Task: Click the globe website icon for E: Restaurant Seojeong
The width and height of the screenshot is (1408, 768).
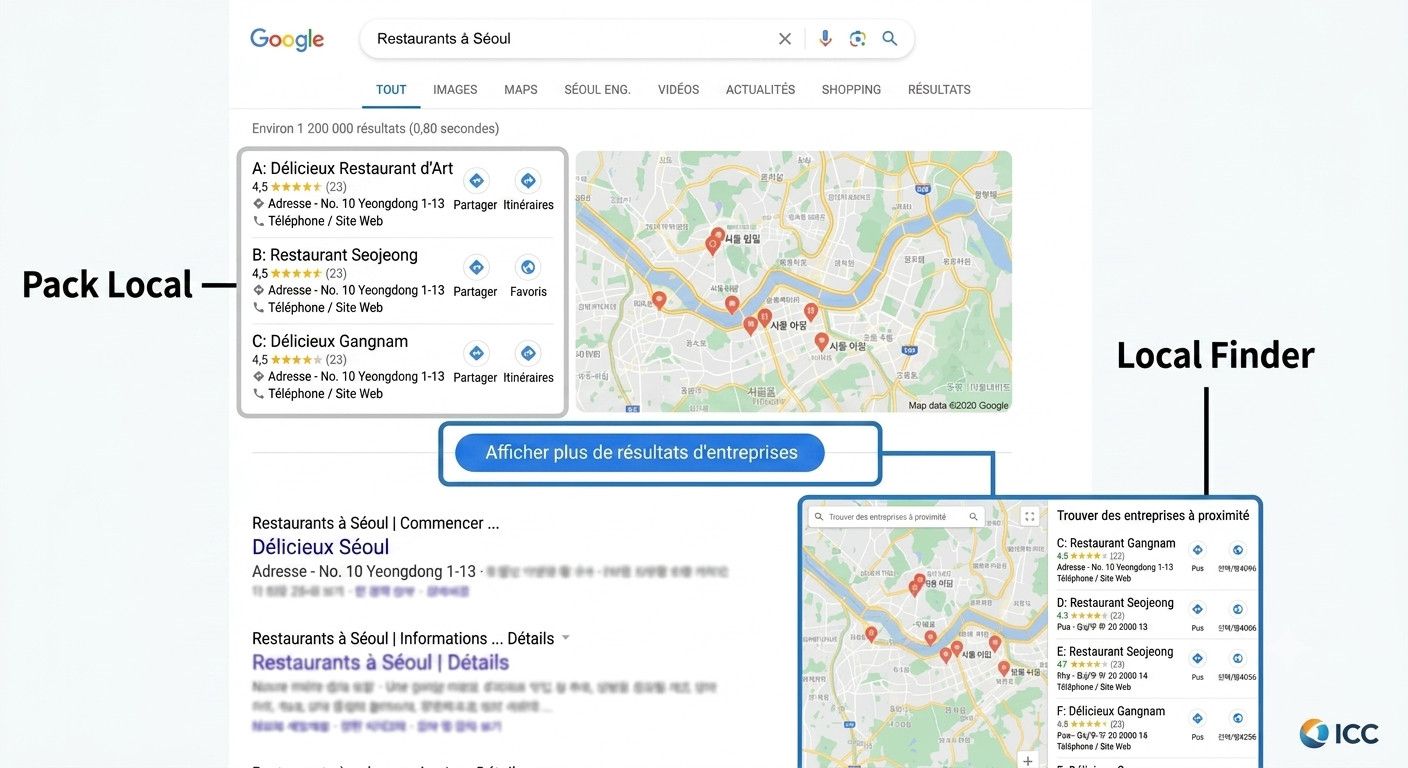Action: 1237,658
